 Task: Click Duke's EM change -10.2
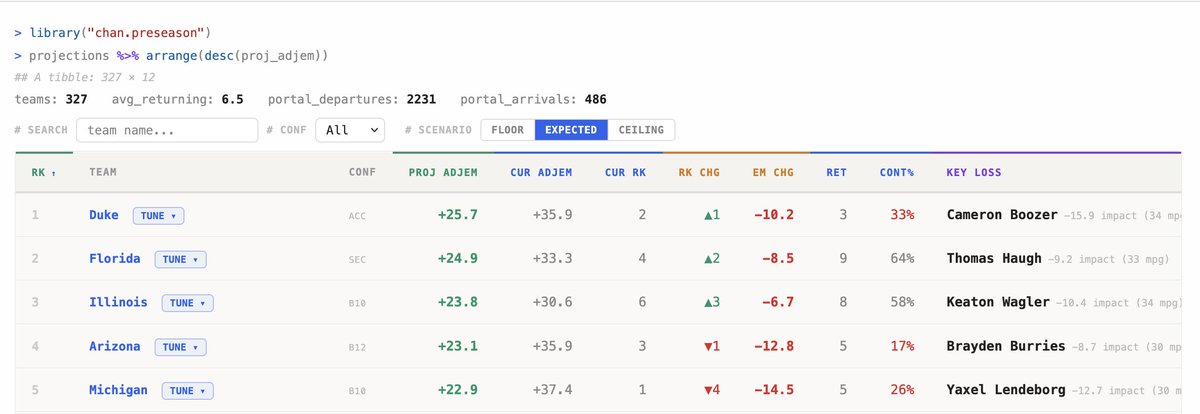(774, 215)
